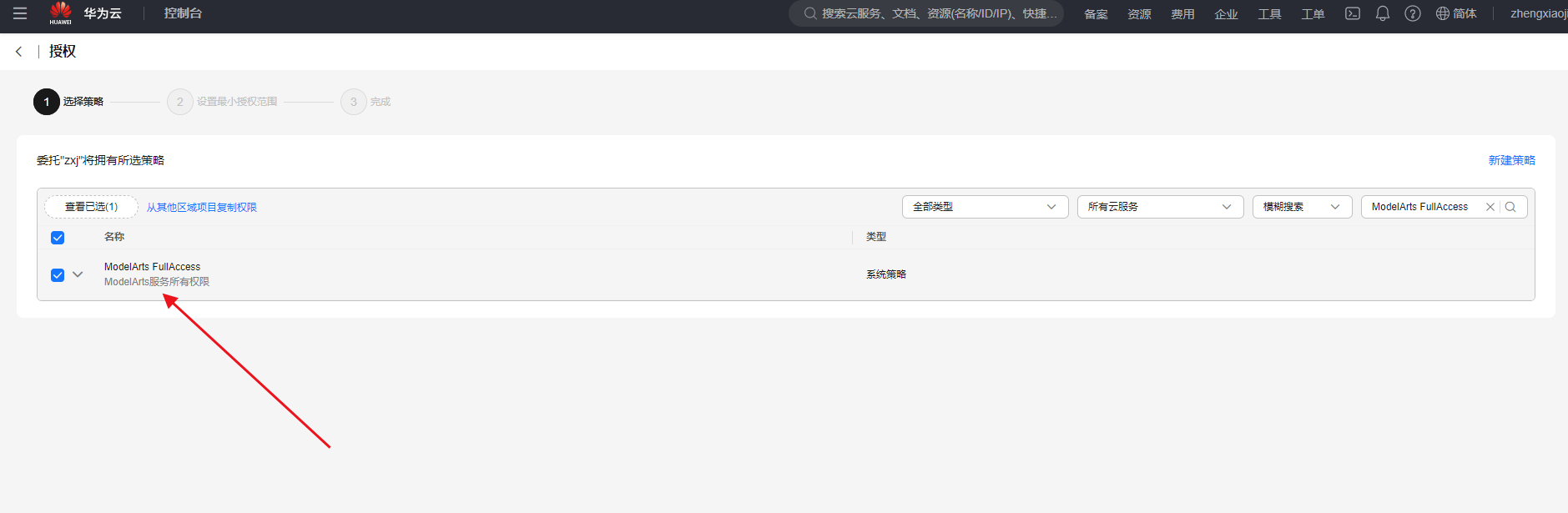1568x513 pixels.
Task: Click step 1 选择策略
Action: [68, 102]
